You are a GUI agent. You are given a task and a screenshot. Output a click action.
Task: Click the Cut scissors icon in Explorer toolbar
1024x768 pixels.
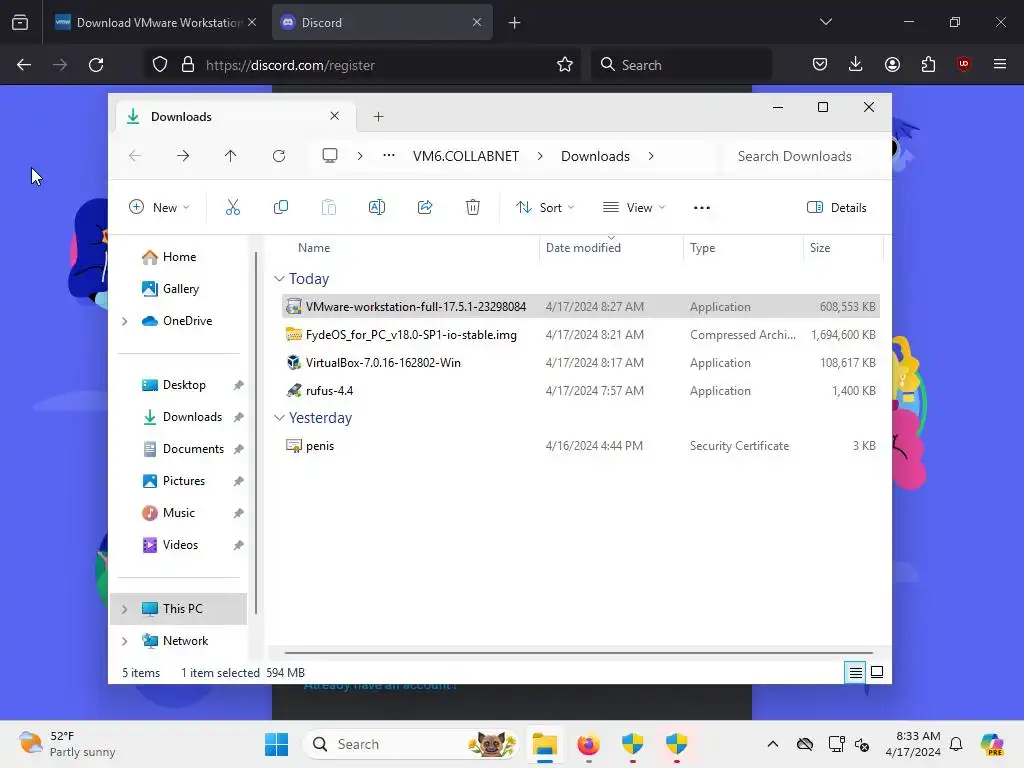coord(232,208)
